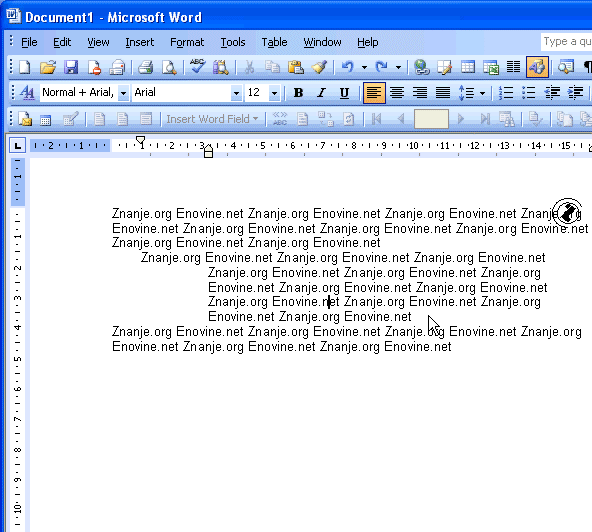592x532 pixels.
Task: Click the Insert Table icon
Action: pyautogui.click(x=468, y=68)
